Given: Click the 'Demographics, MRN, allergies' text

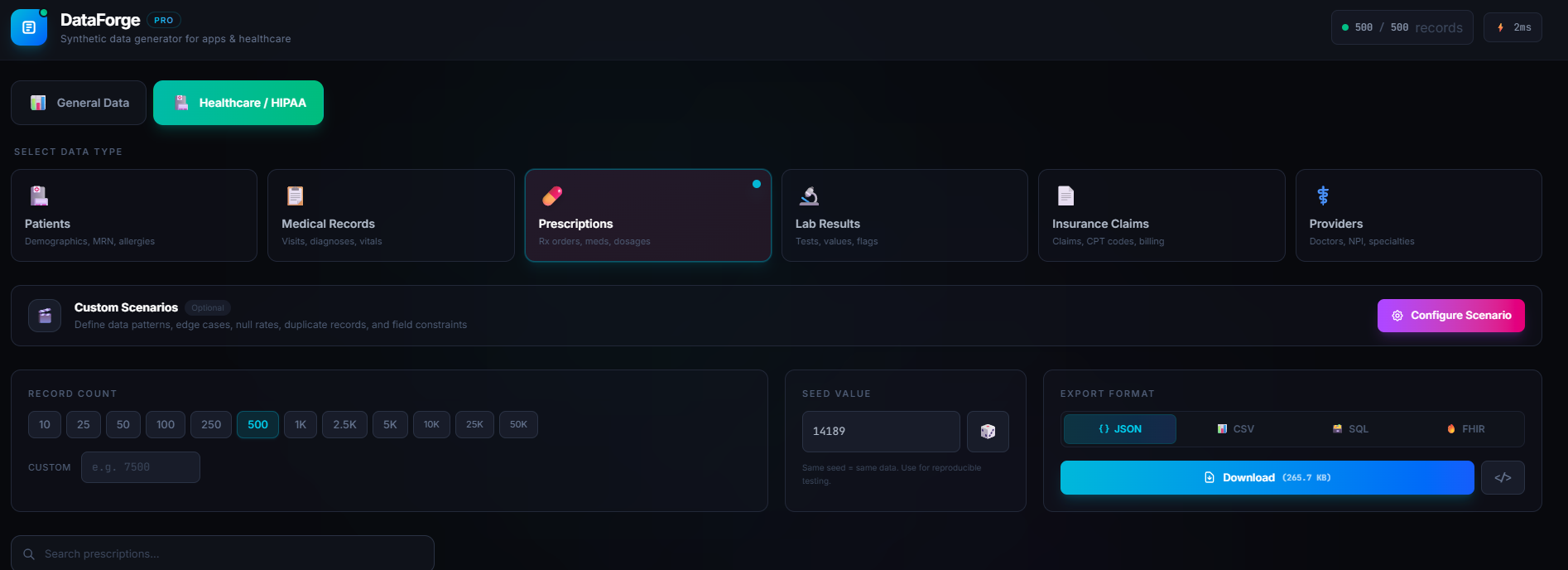Looking at the screenshot, I should (x=89, y=241).
